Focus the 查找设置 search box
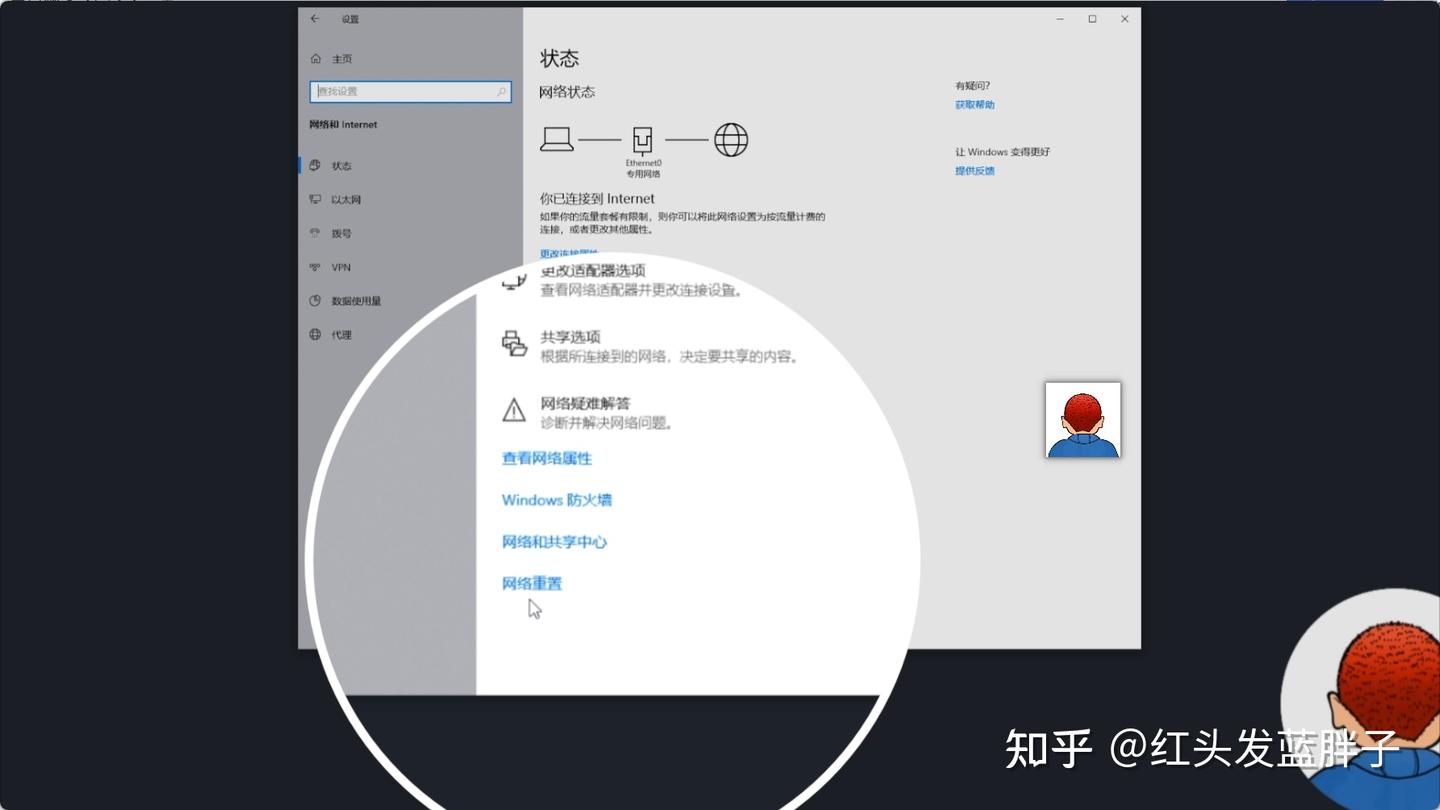 (x=410, y=91)
